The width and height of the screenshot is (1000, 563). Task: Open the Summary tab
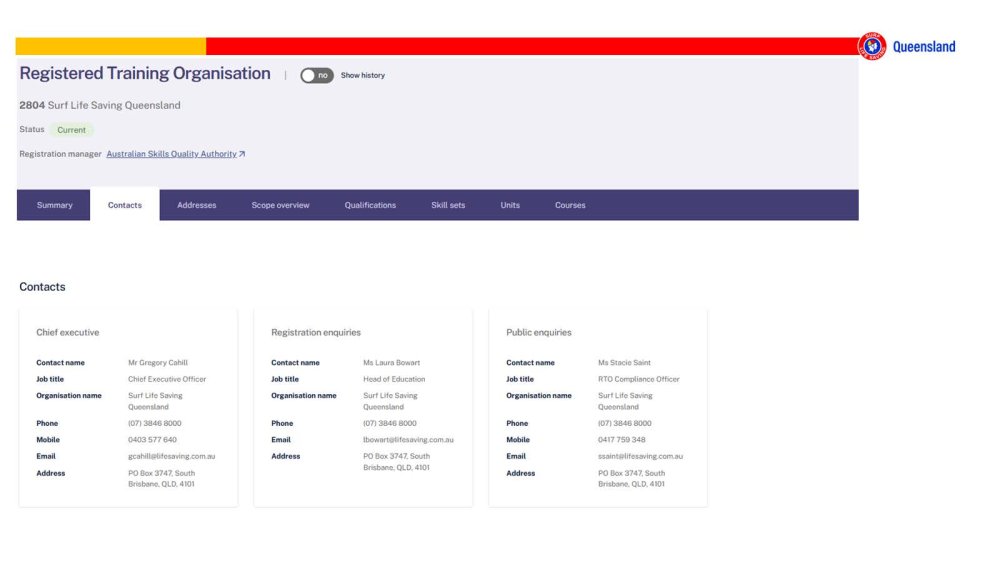tap(54, 205)
